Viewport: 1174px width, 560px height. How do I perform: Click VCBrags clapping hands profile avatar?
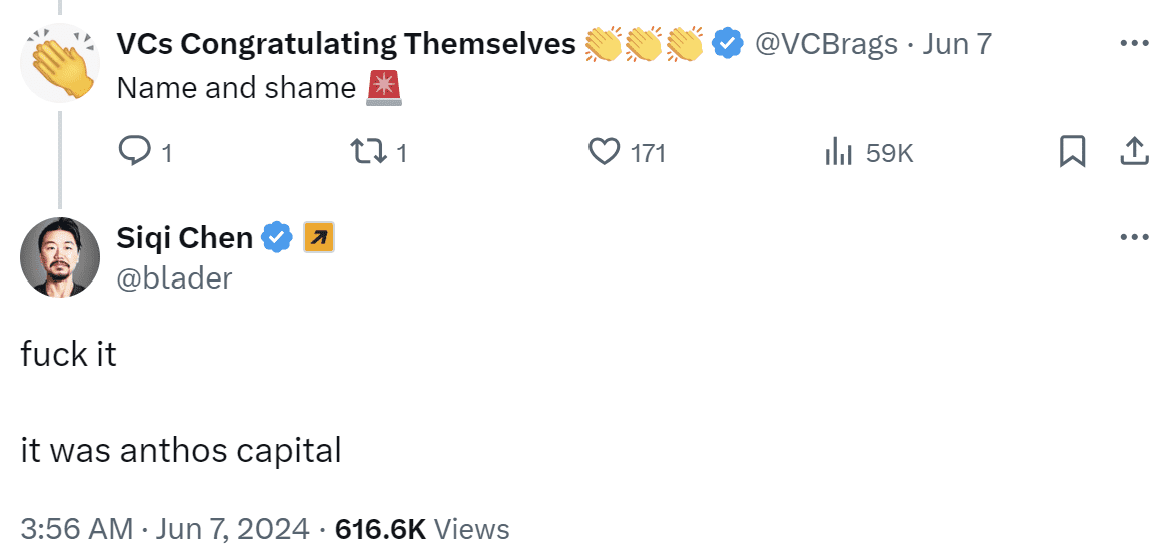click(x=60, y=62)
